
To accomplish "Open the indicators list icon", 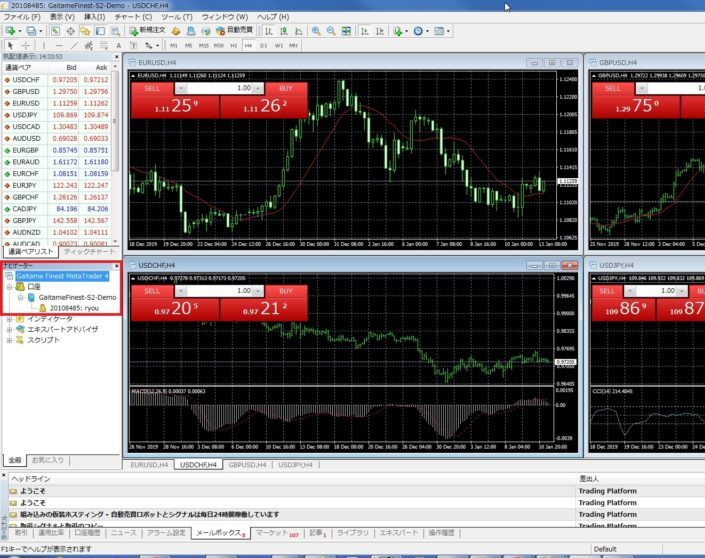I will pyautogui.click(x=397, y=31).
